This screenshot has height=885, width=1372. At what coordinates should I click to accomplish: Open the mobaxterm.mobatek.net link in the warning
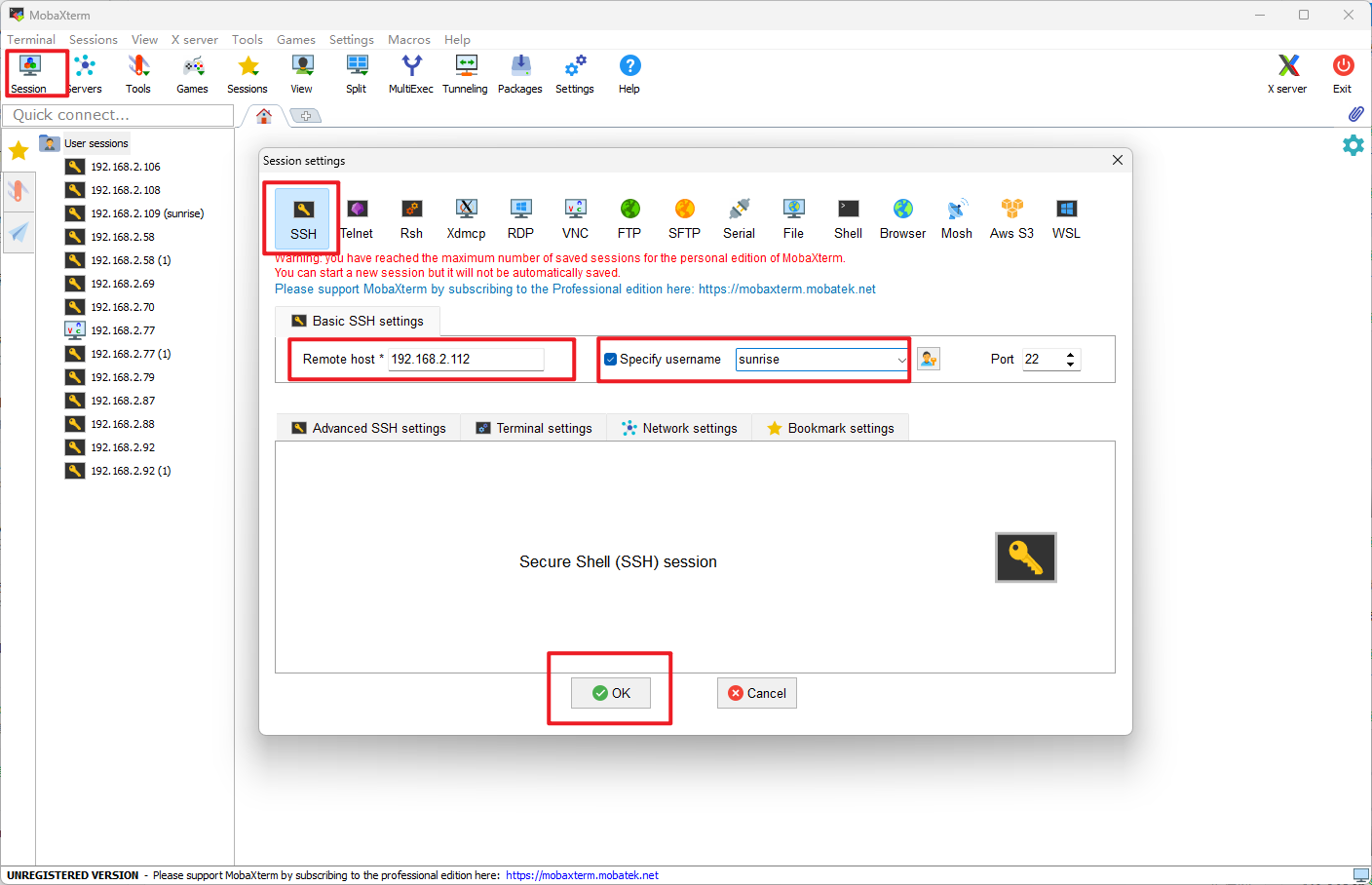tap(787, 289)
